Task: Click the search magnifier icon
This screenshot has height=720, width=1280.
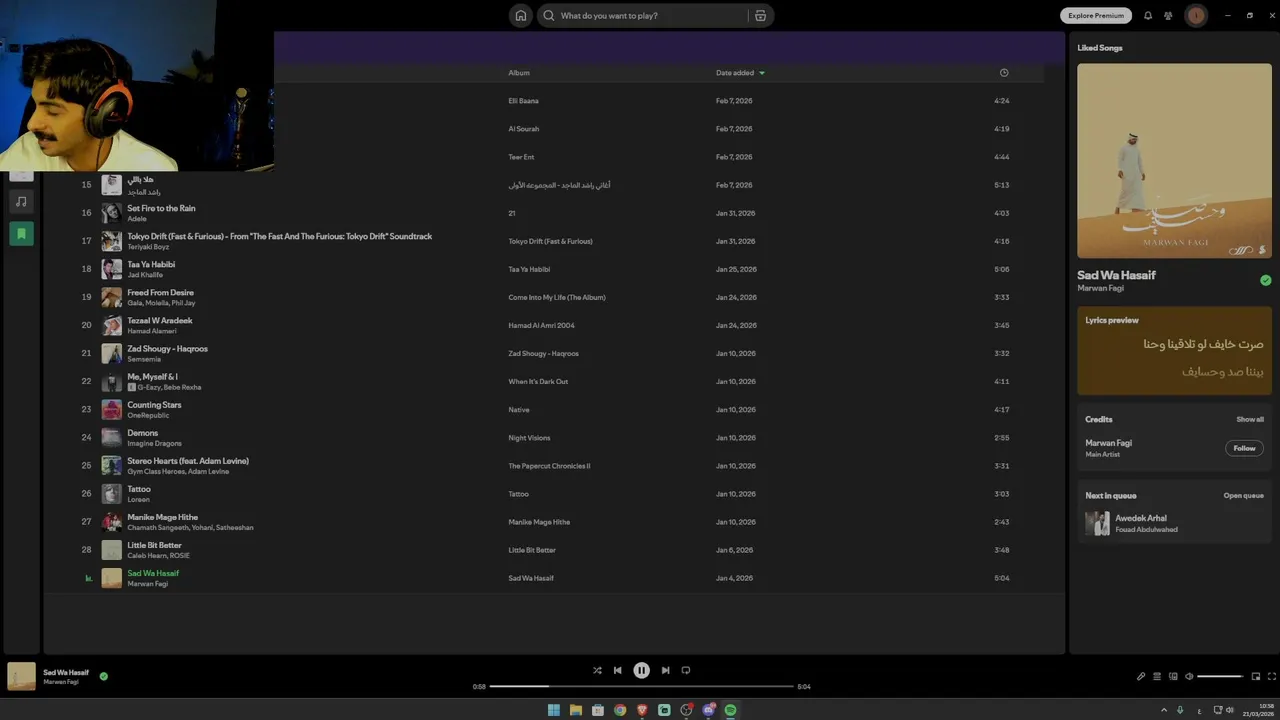Action: point(549,16)
